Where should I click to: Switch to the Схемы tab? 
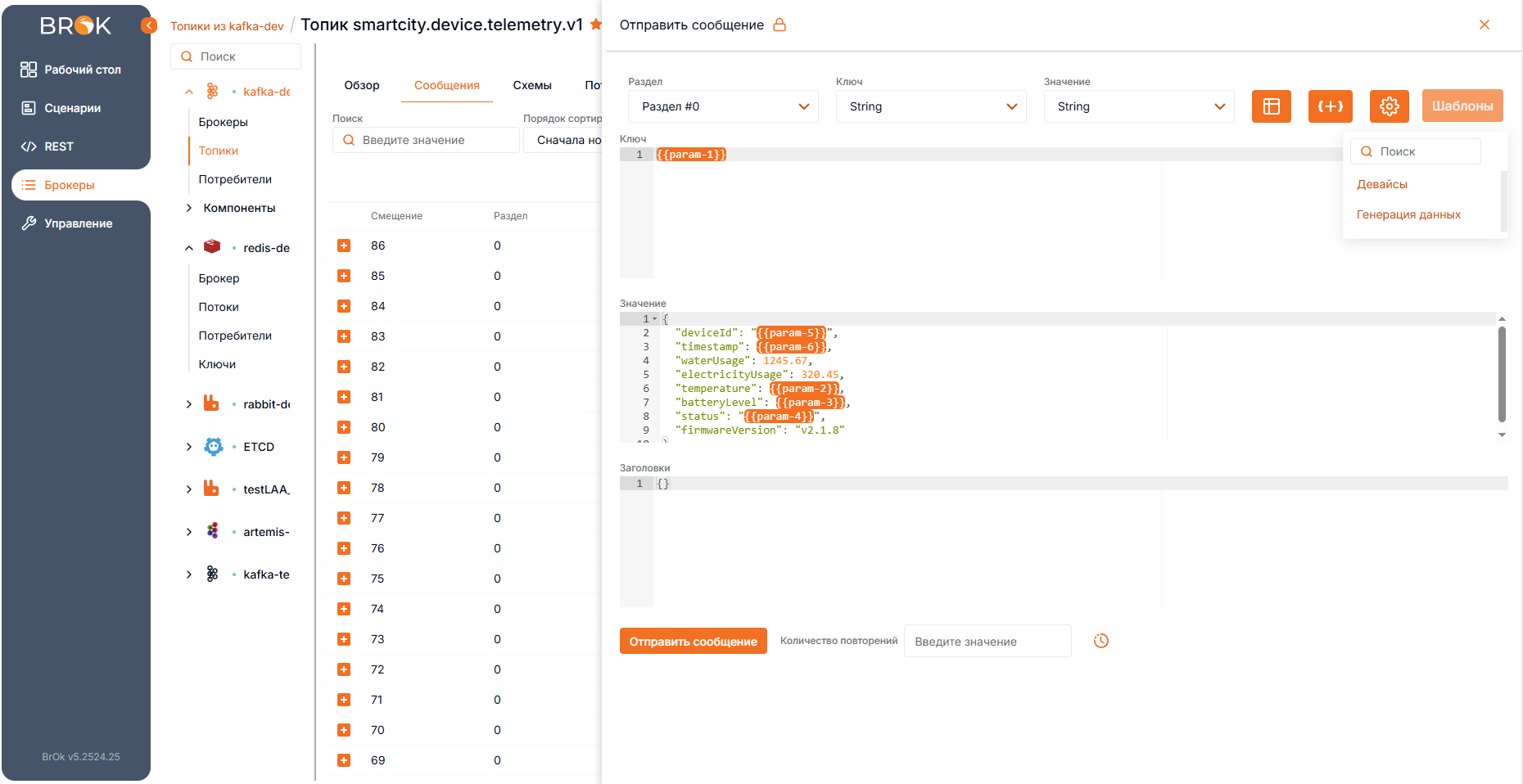[532, 85]
